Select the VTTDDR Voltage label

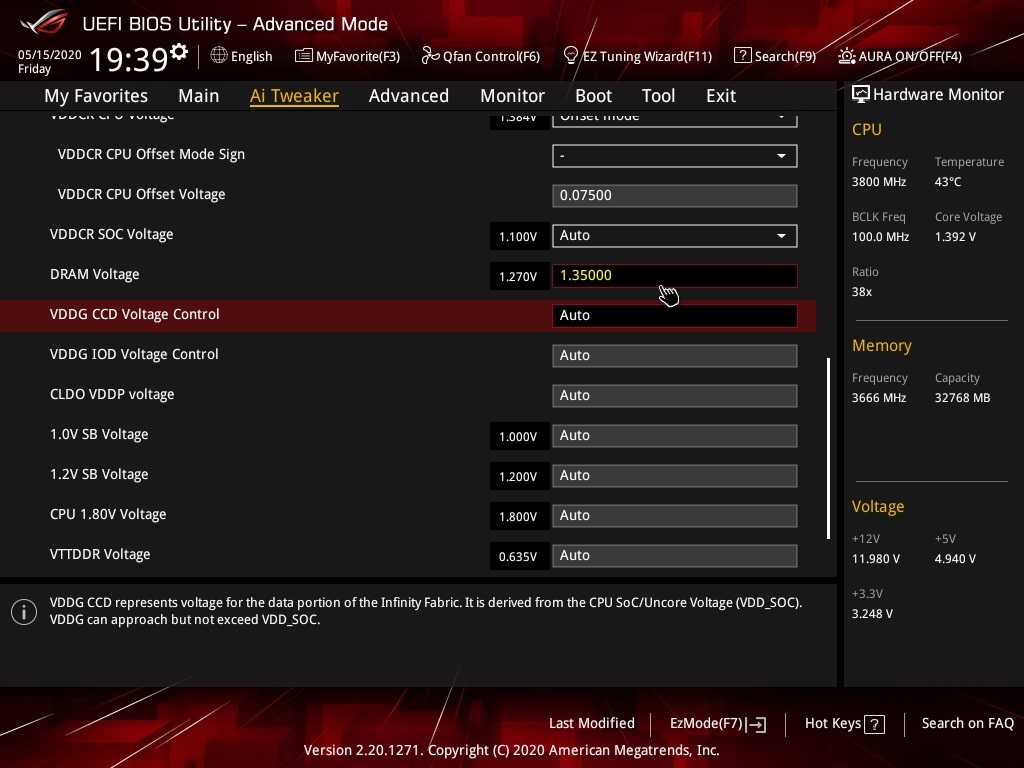point(100,554)
